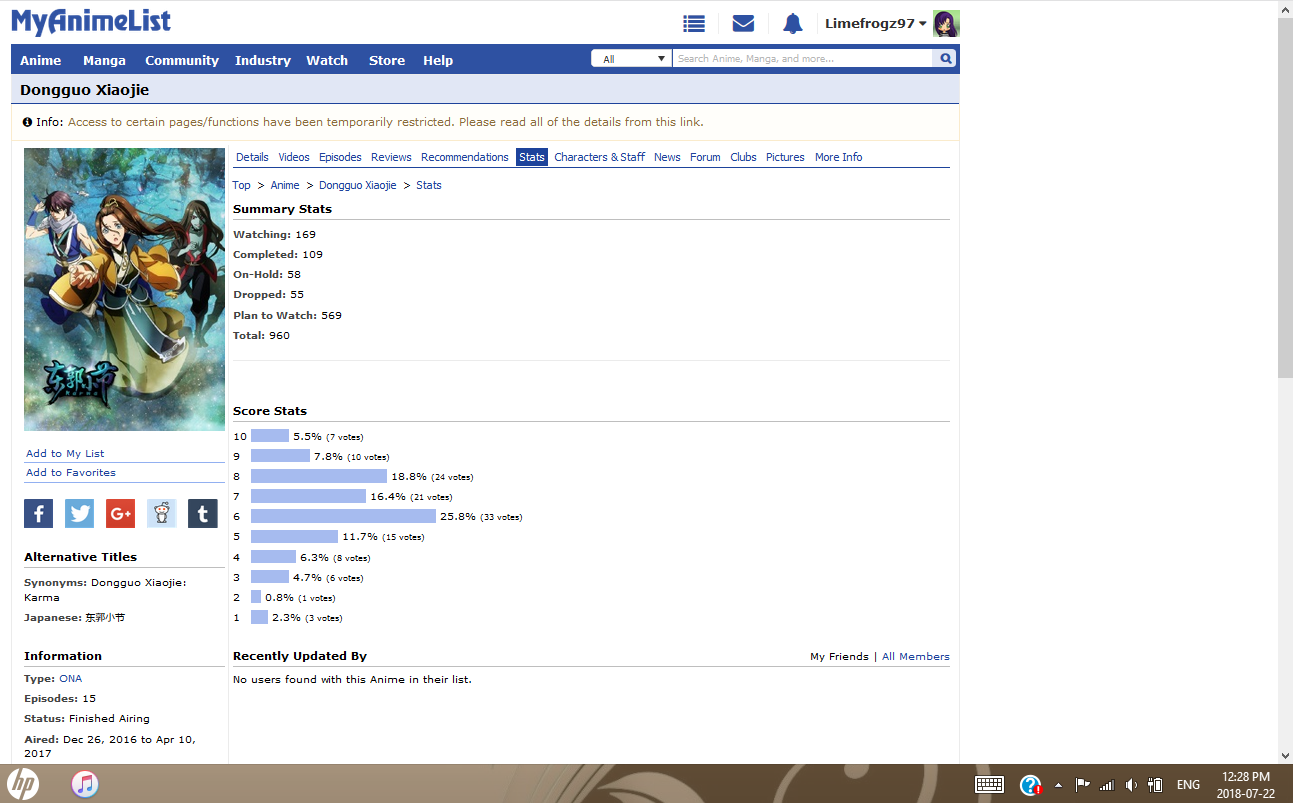Click the Dongguo Xiaojie cover image
Image resolution: width=1293 pixels, height=803 pixels.
(124, 290)
